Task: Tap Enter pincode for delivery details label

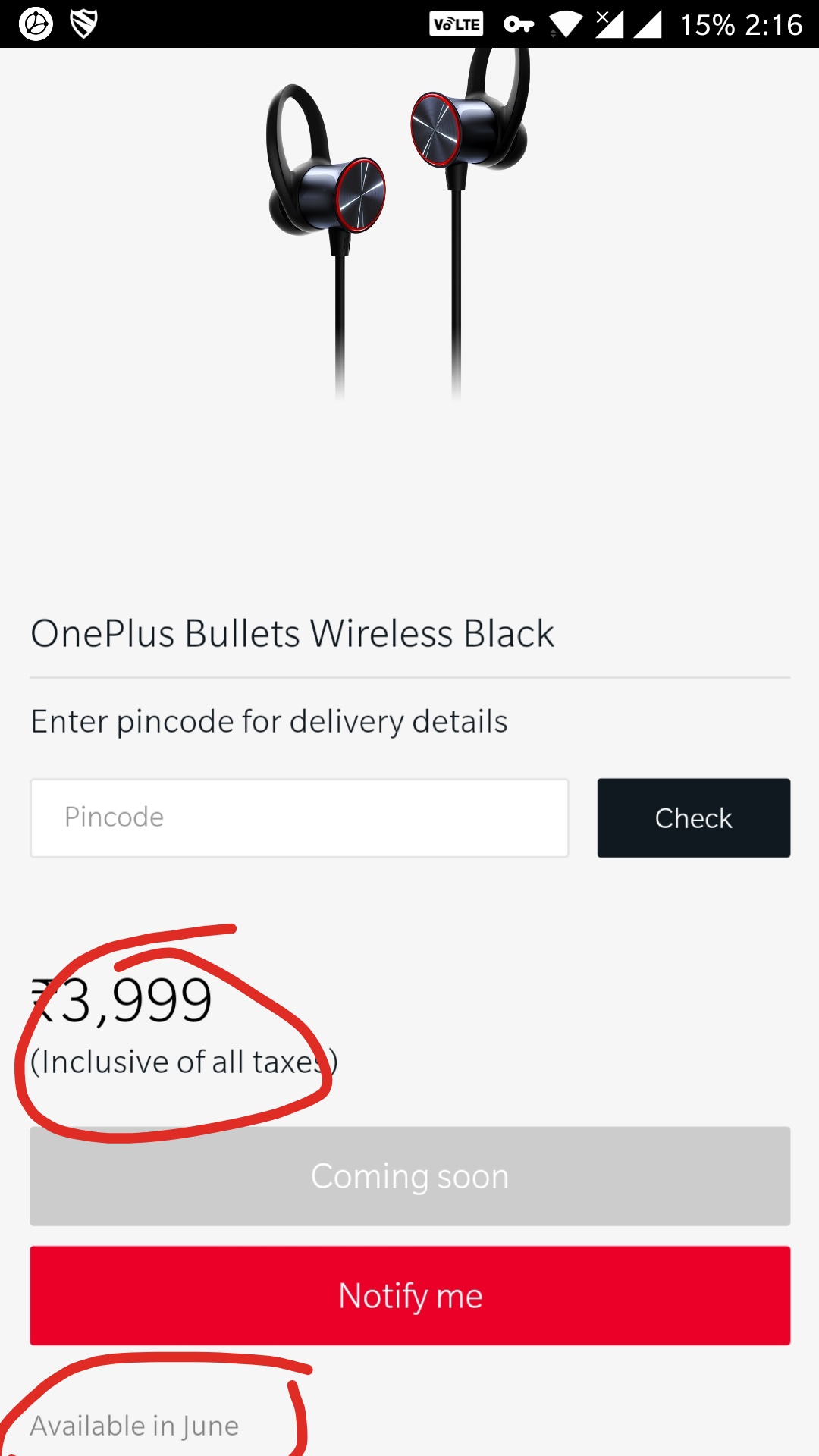Action: click(x=269, y=721)
